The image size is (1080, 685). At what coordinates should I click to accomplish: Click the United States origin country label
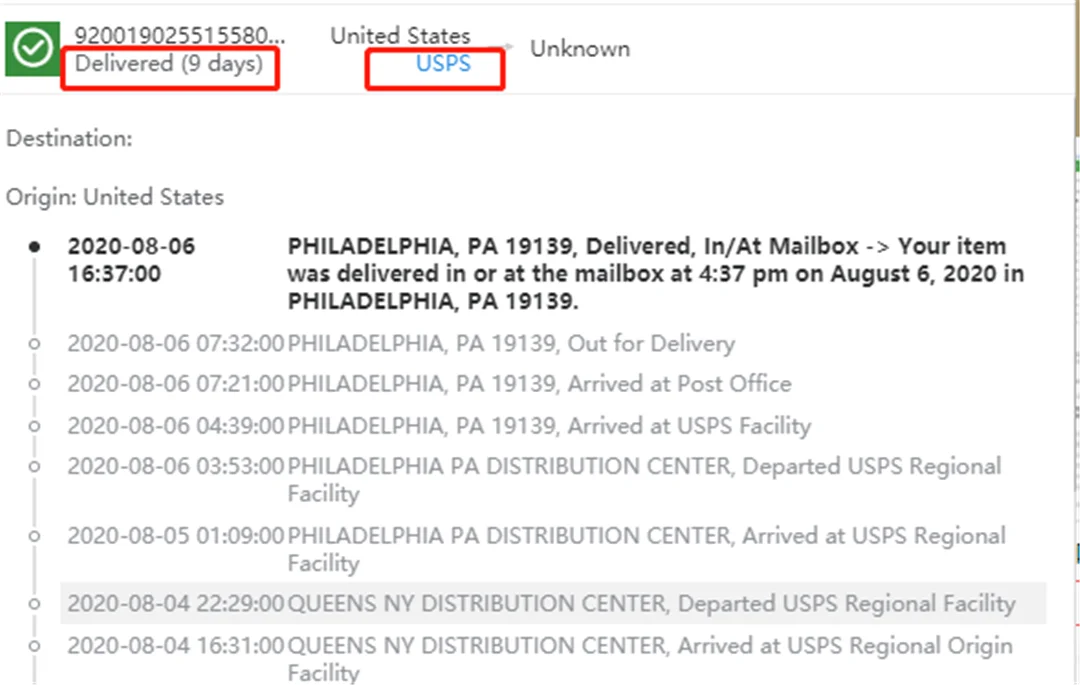(400, 35)
